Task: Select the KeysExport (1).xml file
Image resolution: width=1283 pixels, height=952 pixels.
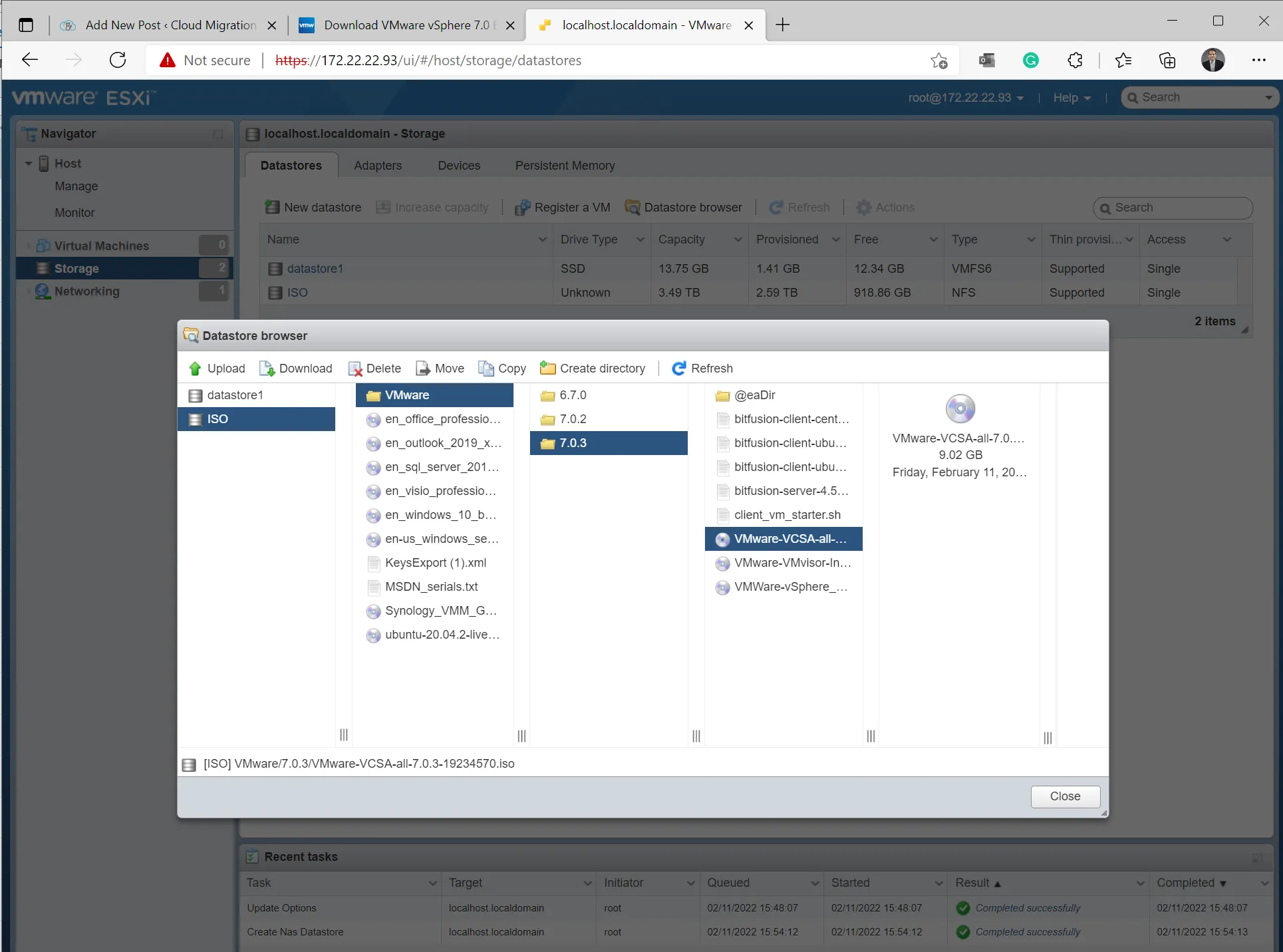Action: (434, 563)
